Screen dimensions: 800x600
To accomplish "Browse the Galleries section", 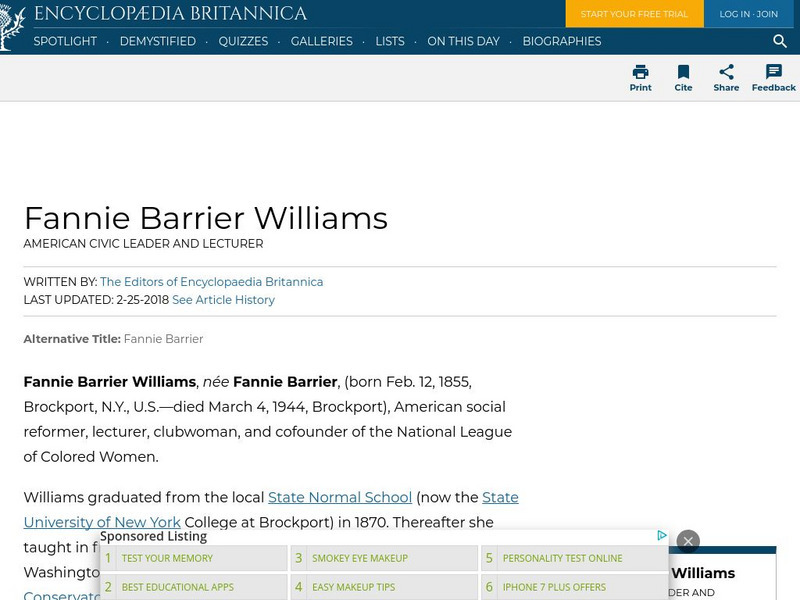I will (x=321, y=42).
